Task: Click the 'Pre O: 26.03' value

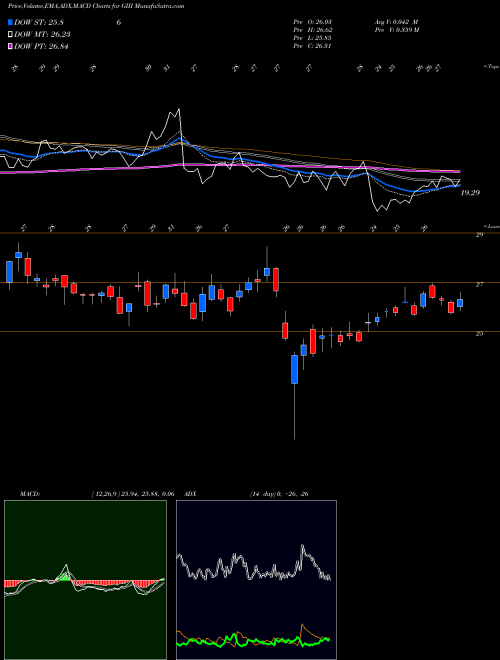Action: point(313,22)
